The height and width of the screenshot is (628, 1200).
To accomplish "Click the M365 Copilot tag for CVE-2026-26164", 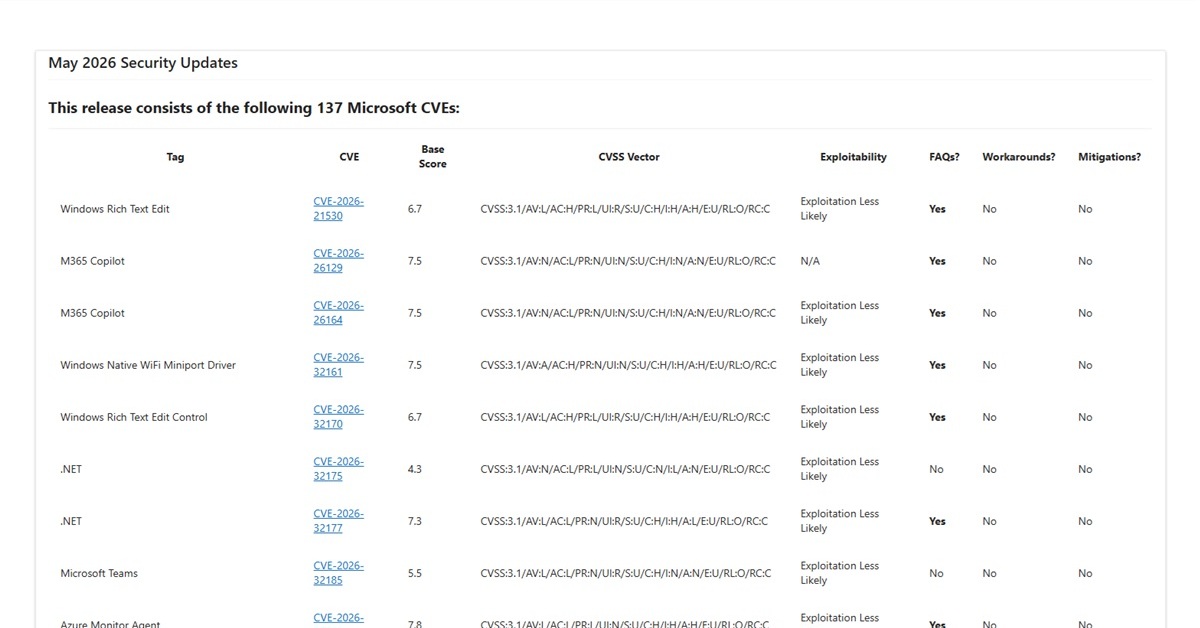I will point(93,313).
